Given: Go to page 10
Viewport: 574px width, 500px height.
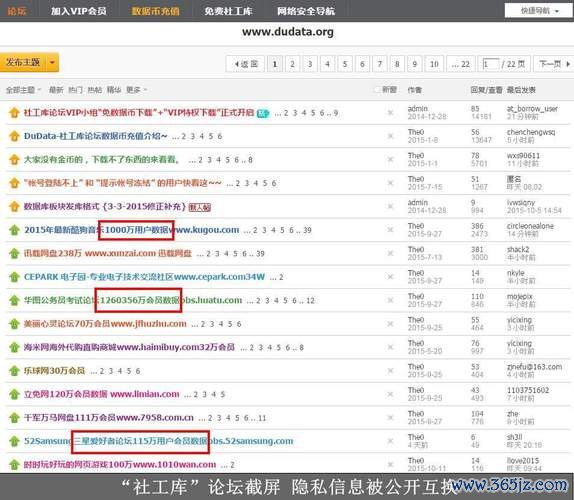Looking at the screenshot, I should tap(434, 64).
